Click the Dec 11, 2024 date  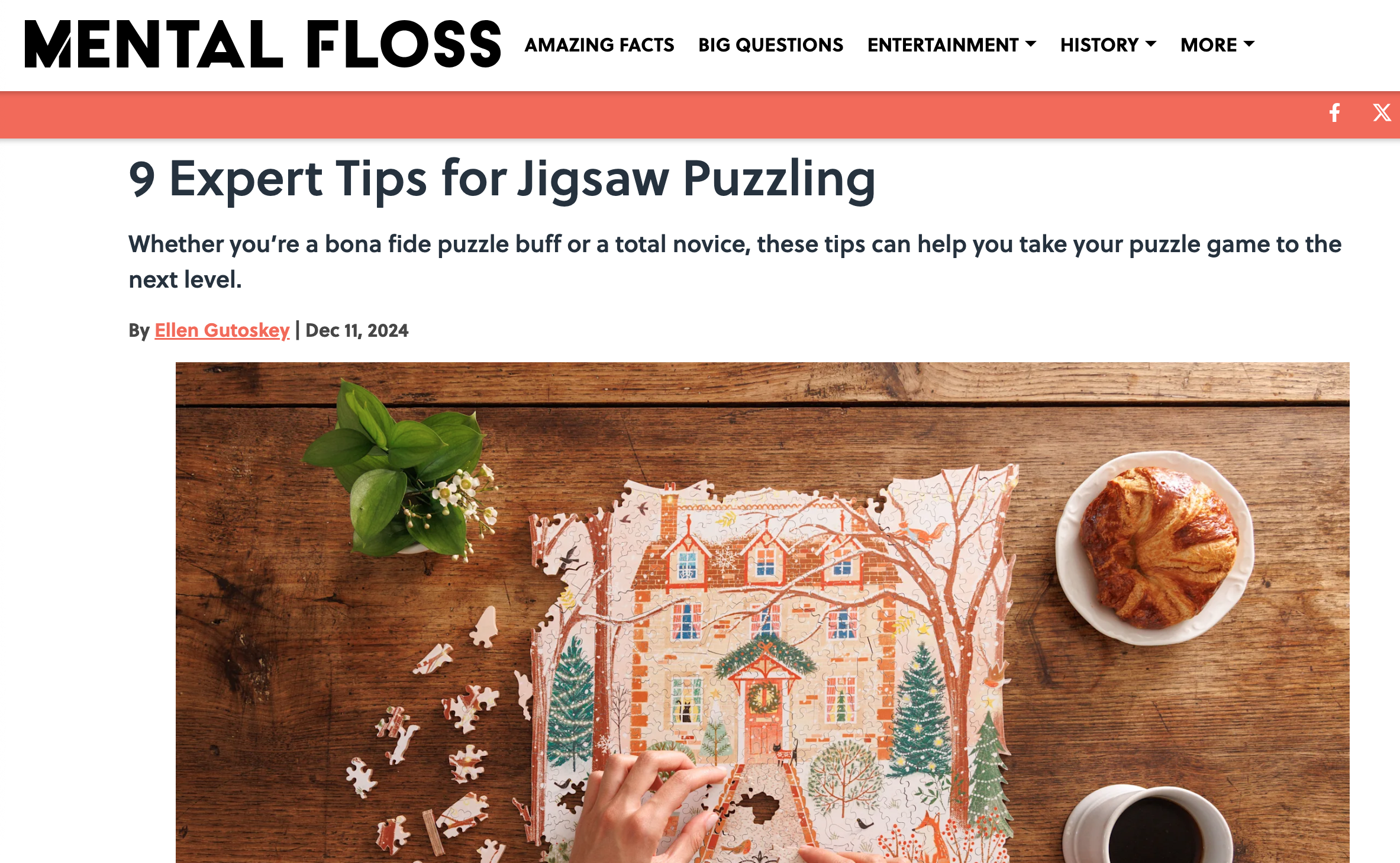[x=357, y=330]
